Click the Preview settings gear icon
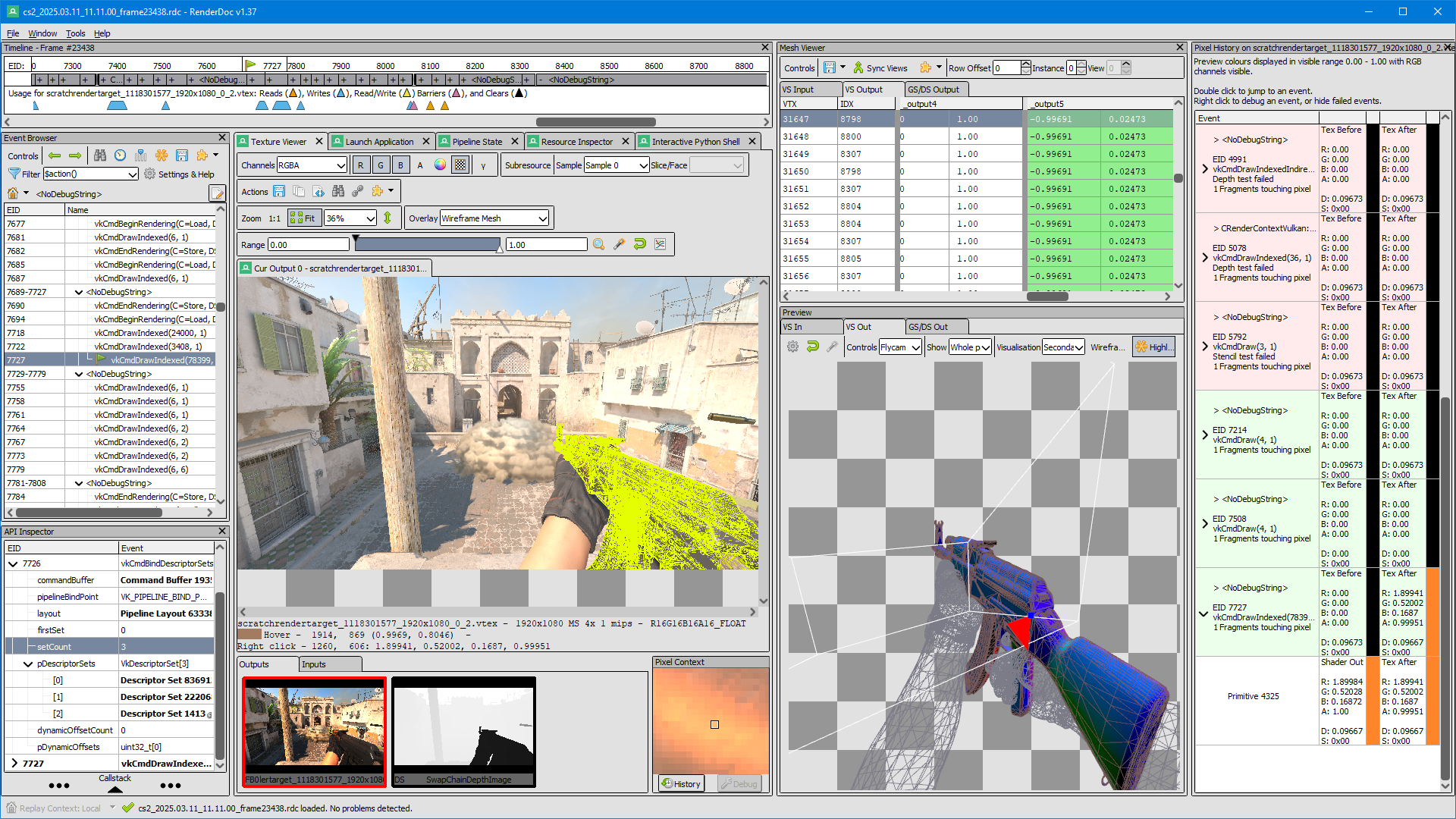1456x819 pixels. tap(792, 347)
